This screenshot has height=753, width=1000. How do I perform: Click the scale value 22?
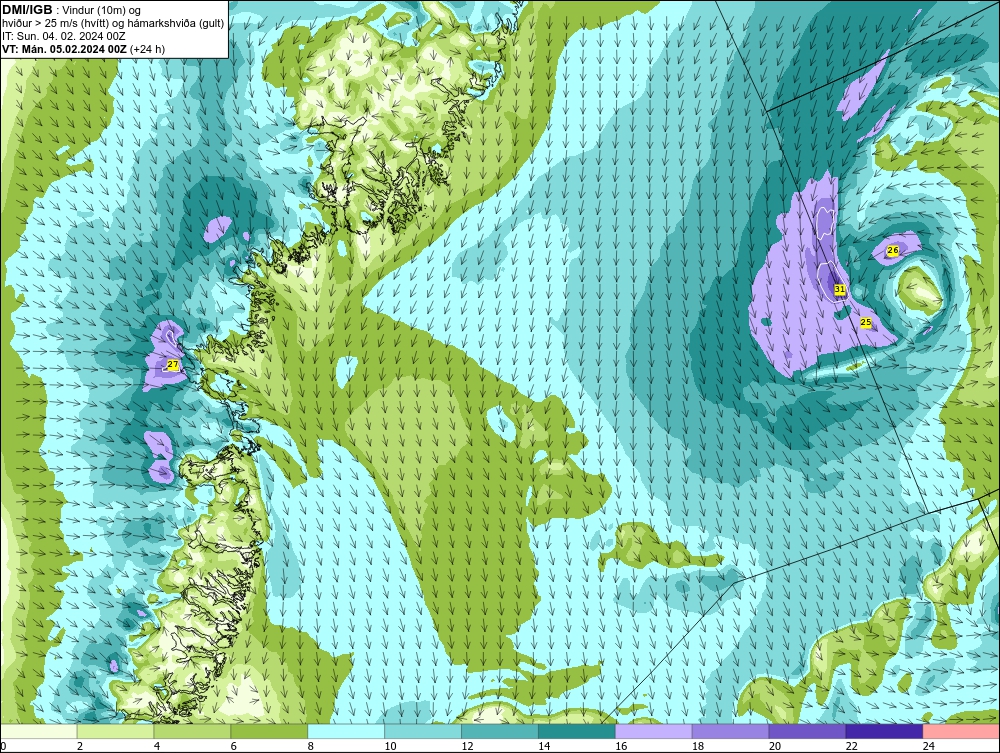pyautogui.click(x=852, y=746)
